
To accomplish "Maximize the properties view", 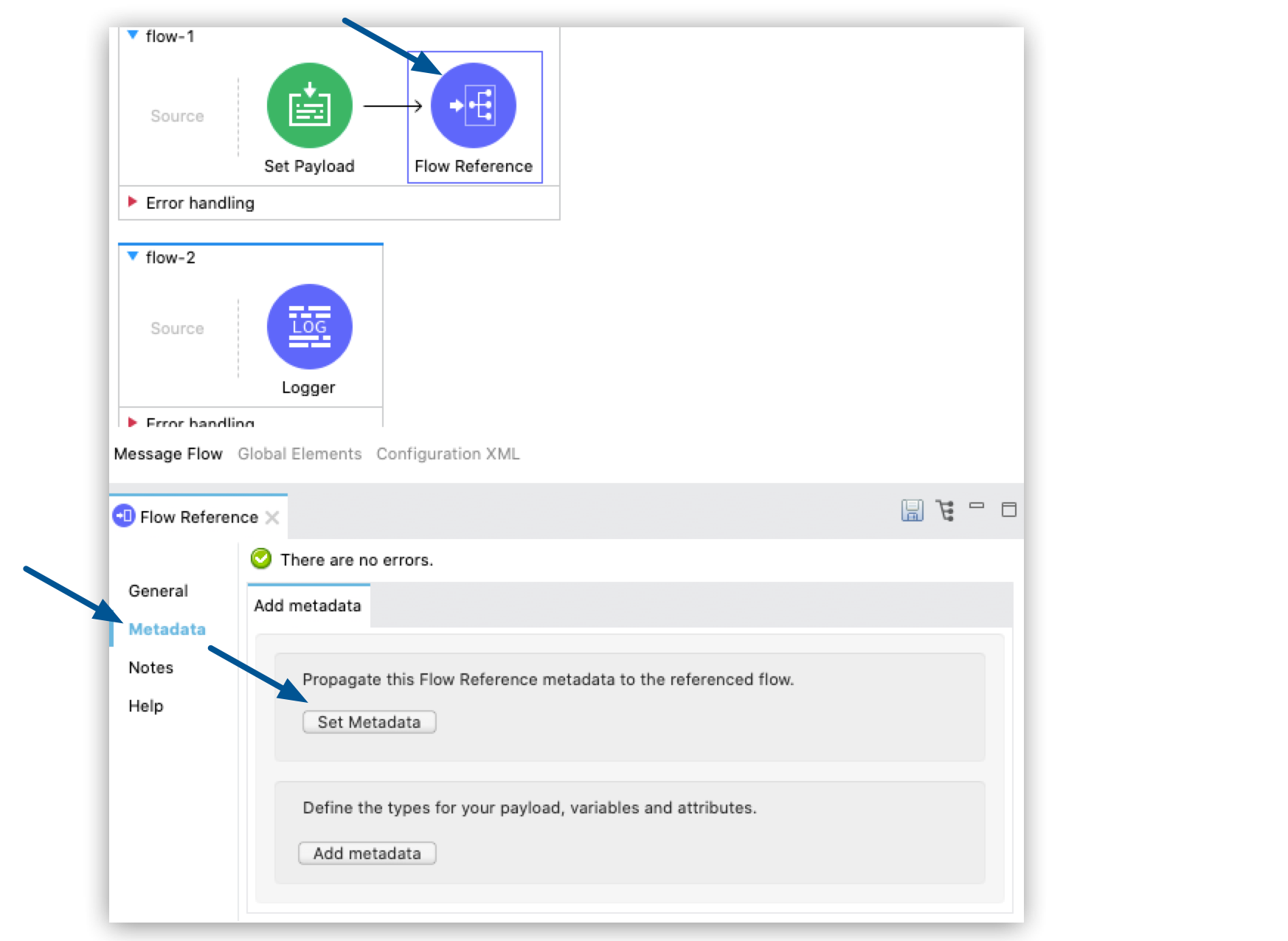I will click(1009, 510).
